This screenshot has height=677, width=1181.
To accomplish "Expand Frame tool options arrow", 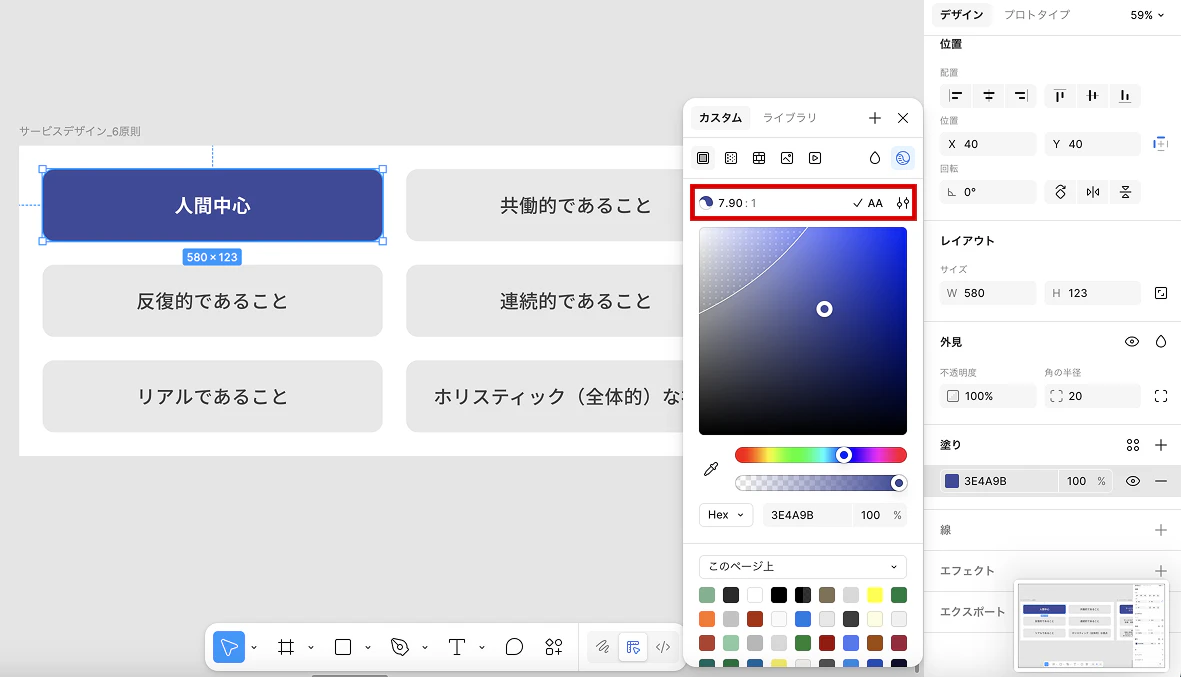I will pyautogui.click(x=310, y=648).
